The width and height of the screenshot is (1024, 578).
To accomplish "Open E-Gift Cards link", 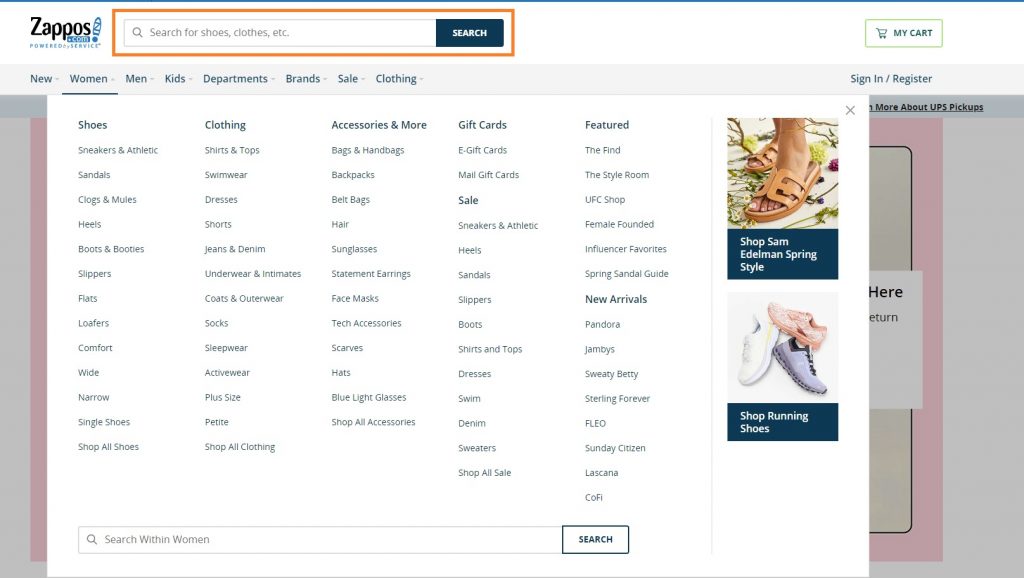I will coord(482,150).
